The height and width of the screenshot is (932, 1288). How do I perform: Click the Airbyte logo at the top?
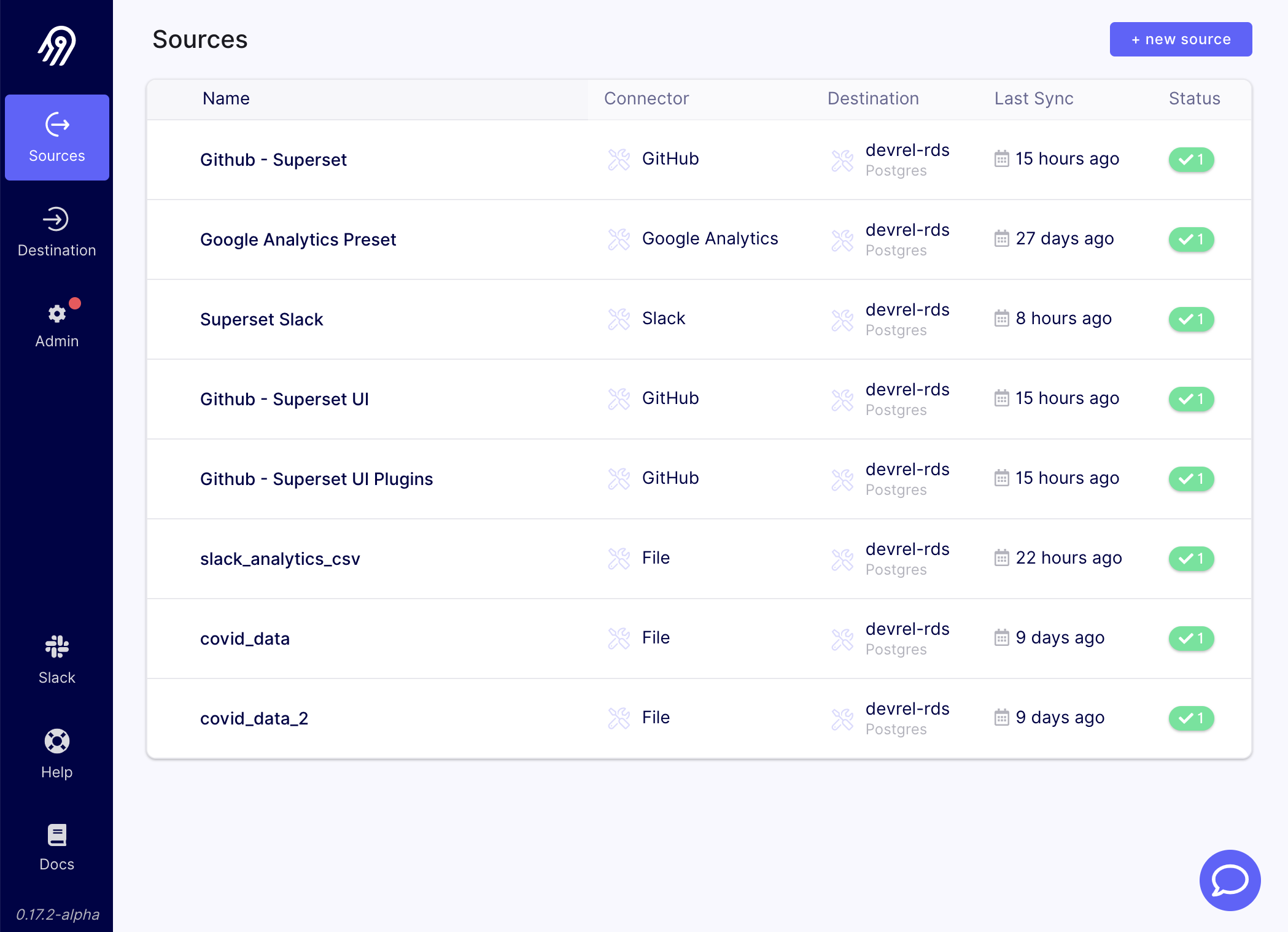(x=56, y=44)
